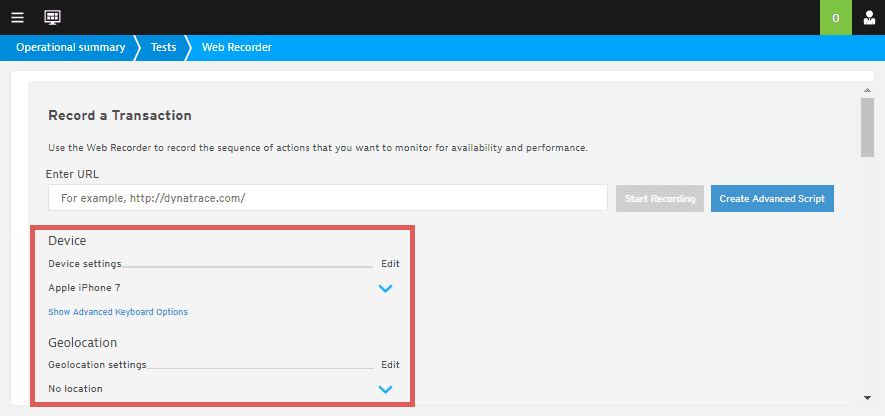The height and width of the screenshot is (416, 885).
Task: Select the Web Recorder breadcrumb
Action: pos(237,47)
